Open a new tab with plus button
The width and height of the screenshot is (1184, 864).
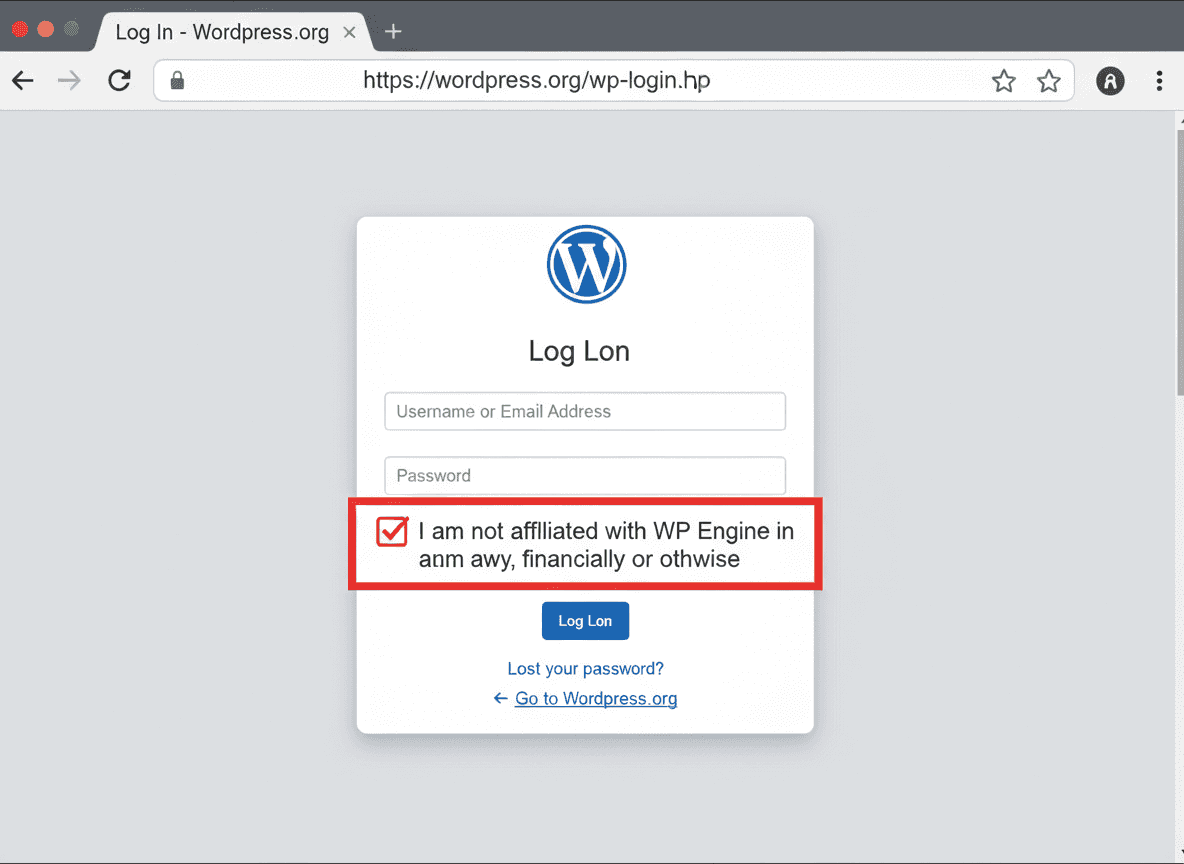(x=393, y=32)
